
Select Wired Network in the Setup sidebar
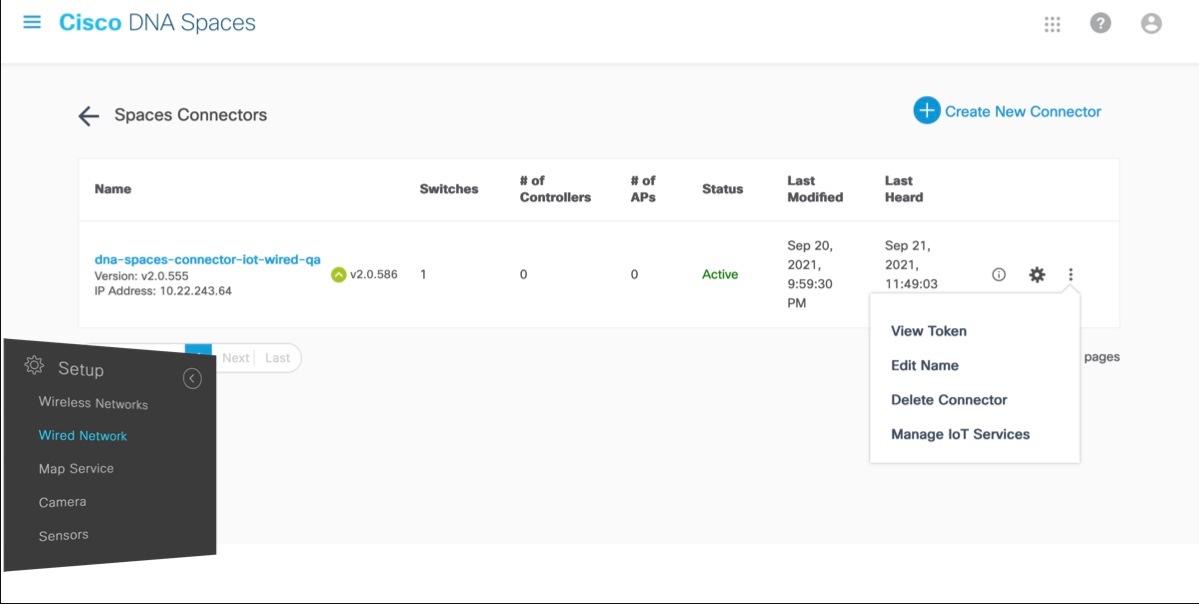tap(82, 435)
